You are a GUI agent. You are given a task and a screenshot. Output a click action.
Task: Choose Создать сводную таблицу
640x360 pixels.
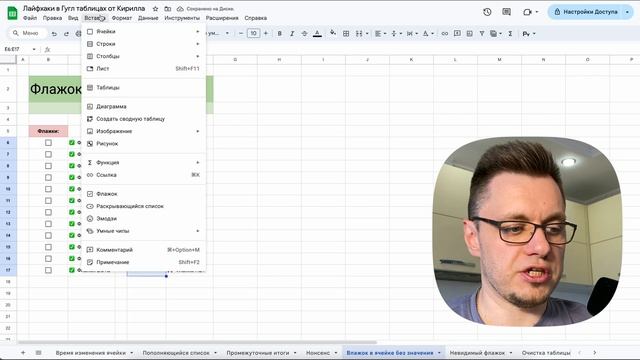144,119
